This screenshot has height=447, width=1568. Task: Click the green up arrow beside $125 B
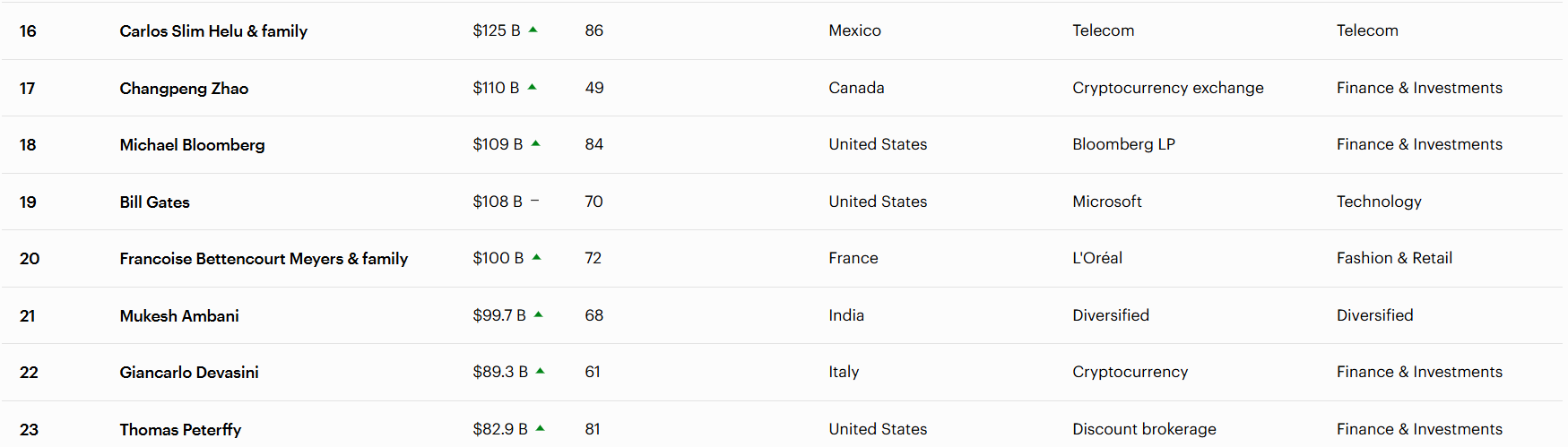click(x=533, y=30)
